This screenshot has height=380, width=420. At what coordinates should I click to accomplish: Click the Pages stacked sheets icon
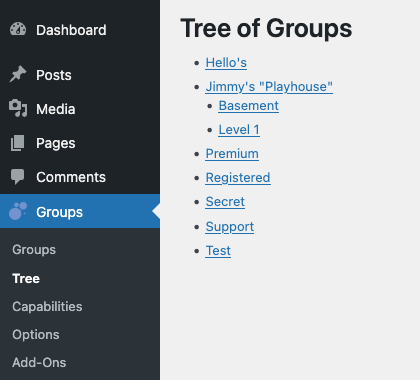pyautogui.click(x=18, y=143)
